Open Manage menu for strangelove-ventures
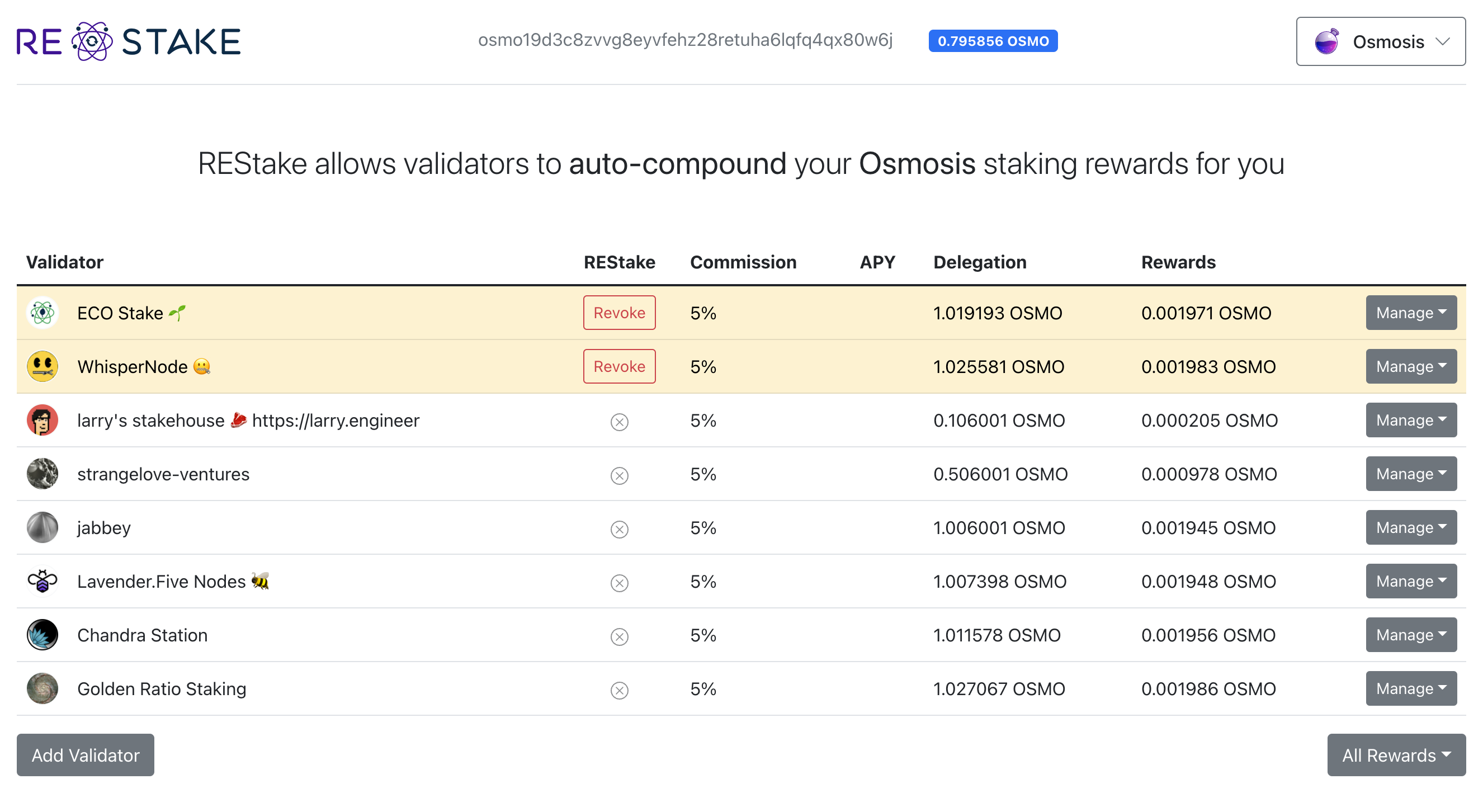 coord(1410,473)
